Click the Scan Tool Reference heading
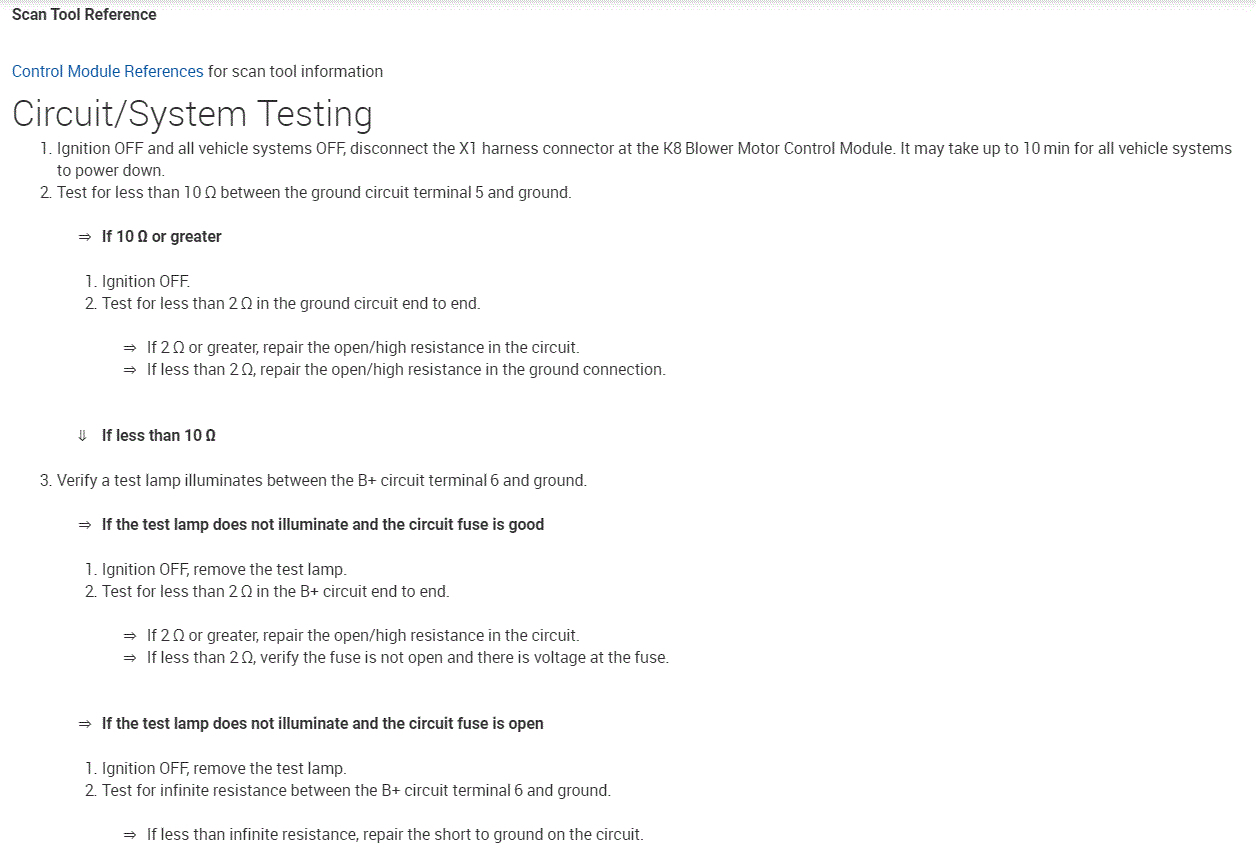The width and height of the screenshot is (1256, 853). 84,14
